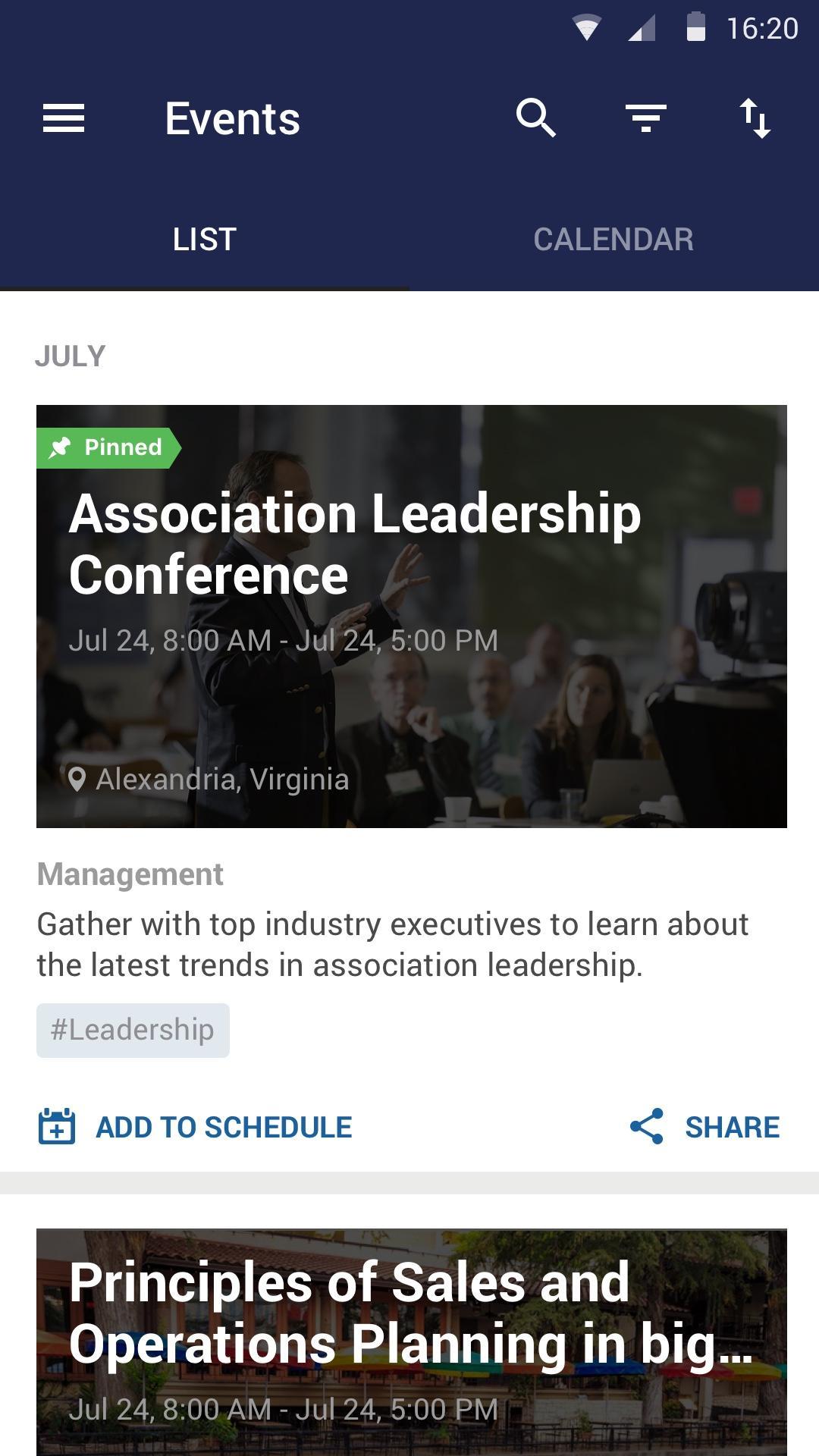Tap the sort arrows icon

click(755, 119)
